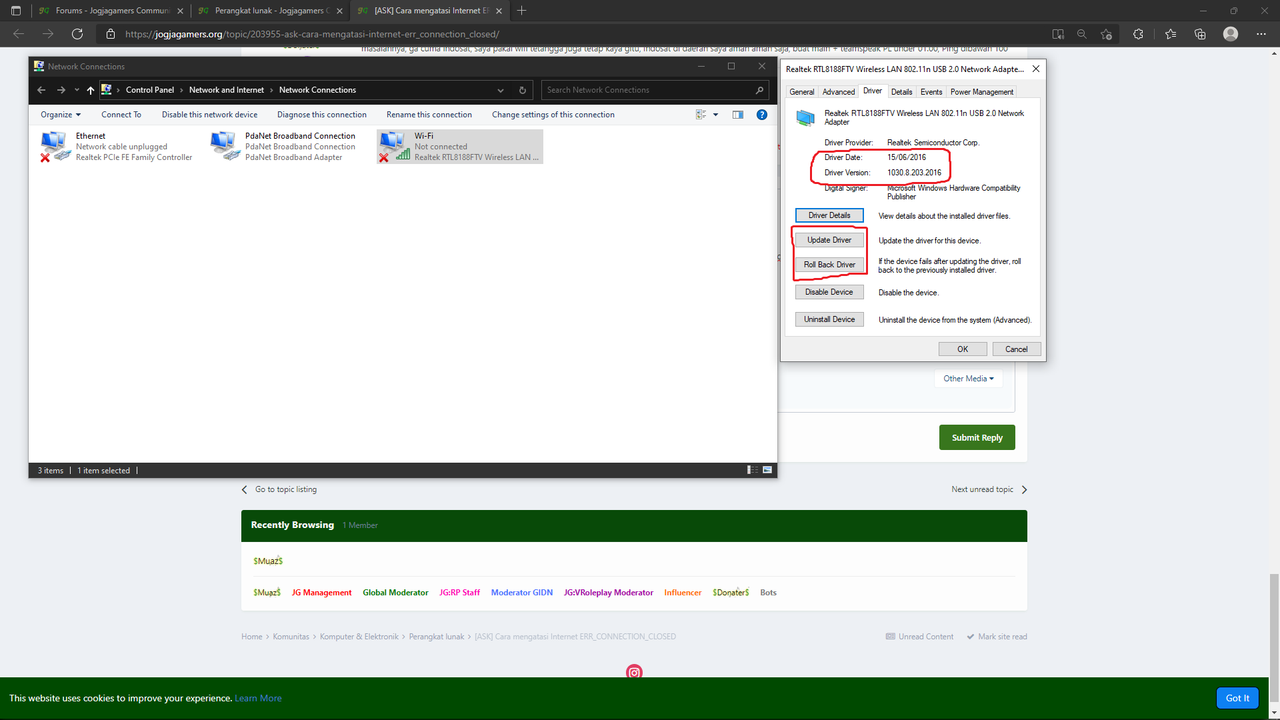This screenshot has height=720, width=1280.
Task: Open the view options dropdown arrow
Action: [716, 115]
